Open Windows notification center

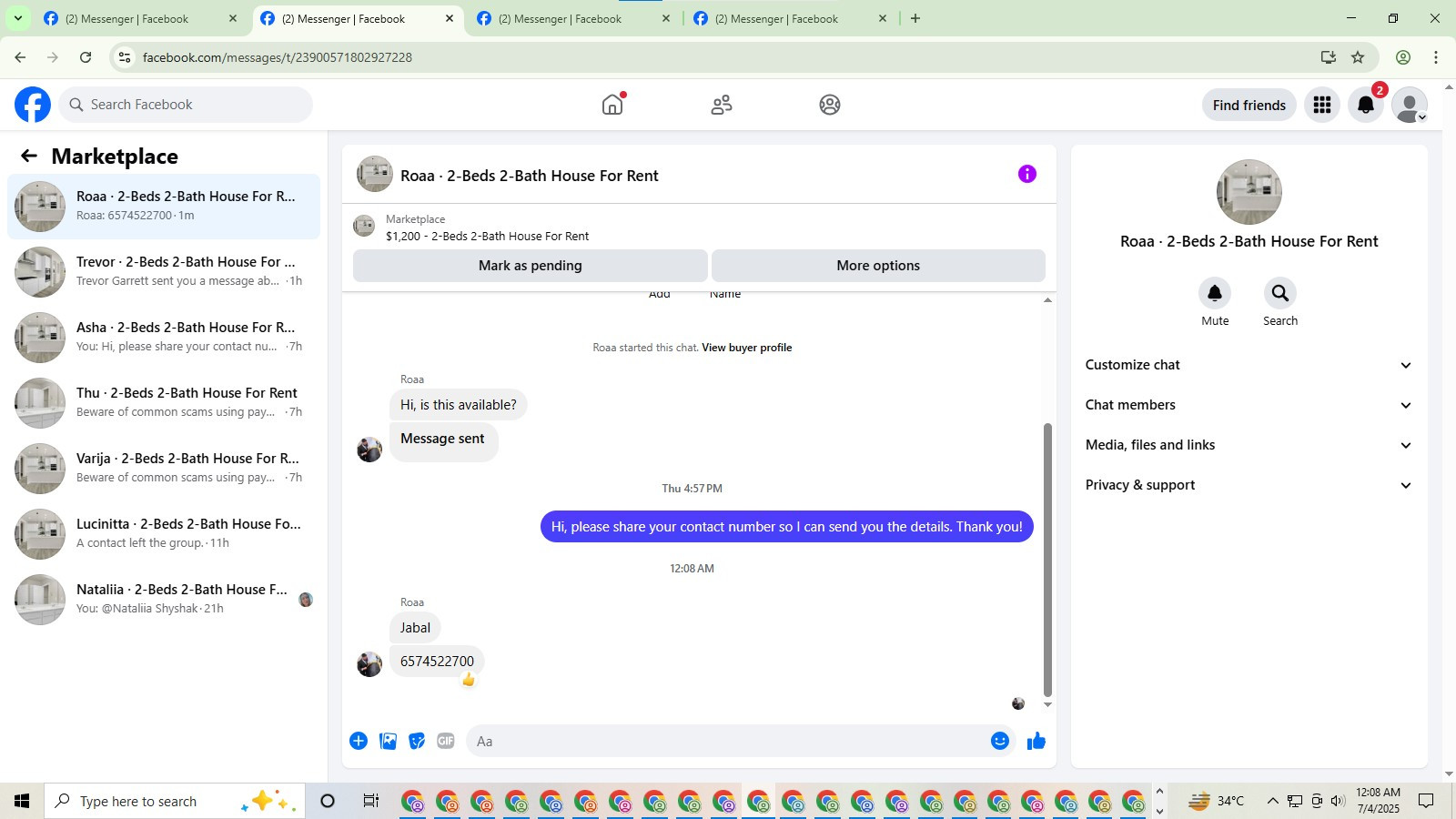point(1426,801)
